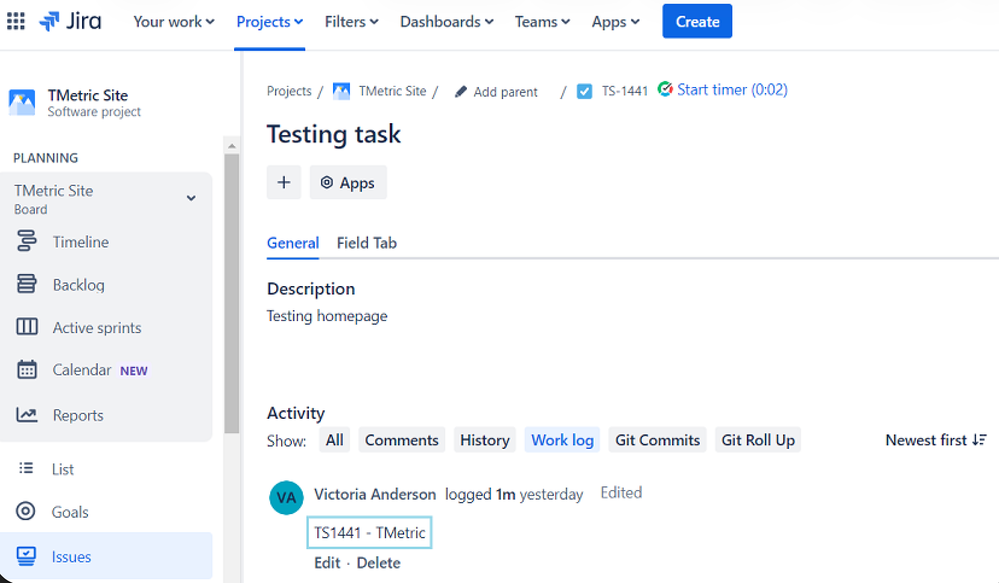999x583 pixels.
Task: Switch to the Field Tab tab
Action: pos(367,243)
